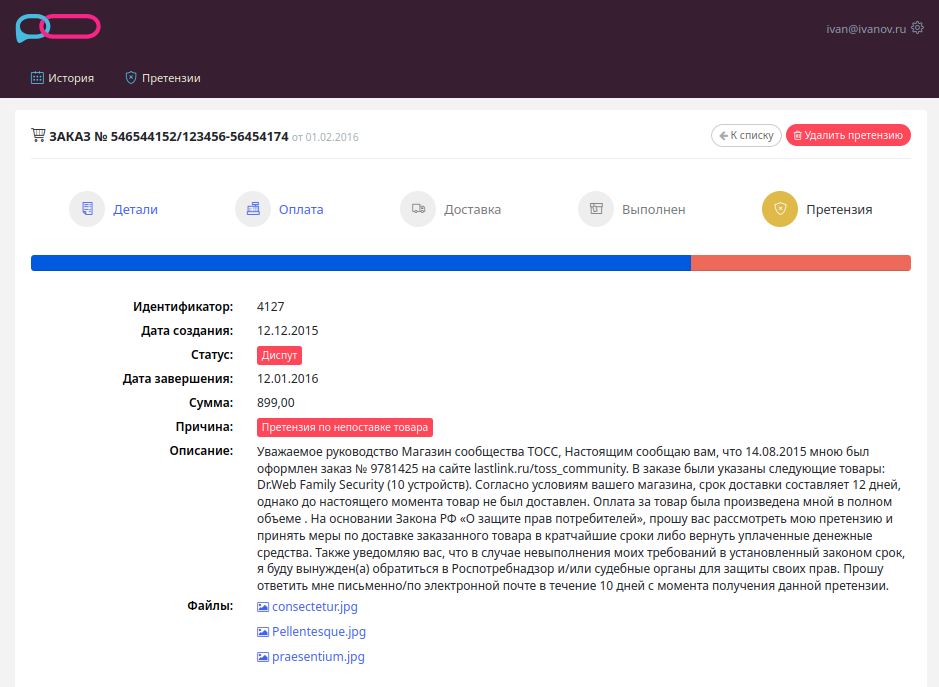
Task: Open Претензии in the top menu
Action: point(163,78)
